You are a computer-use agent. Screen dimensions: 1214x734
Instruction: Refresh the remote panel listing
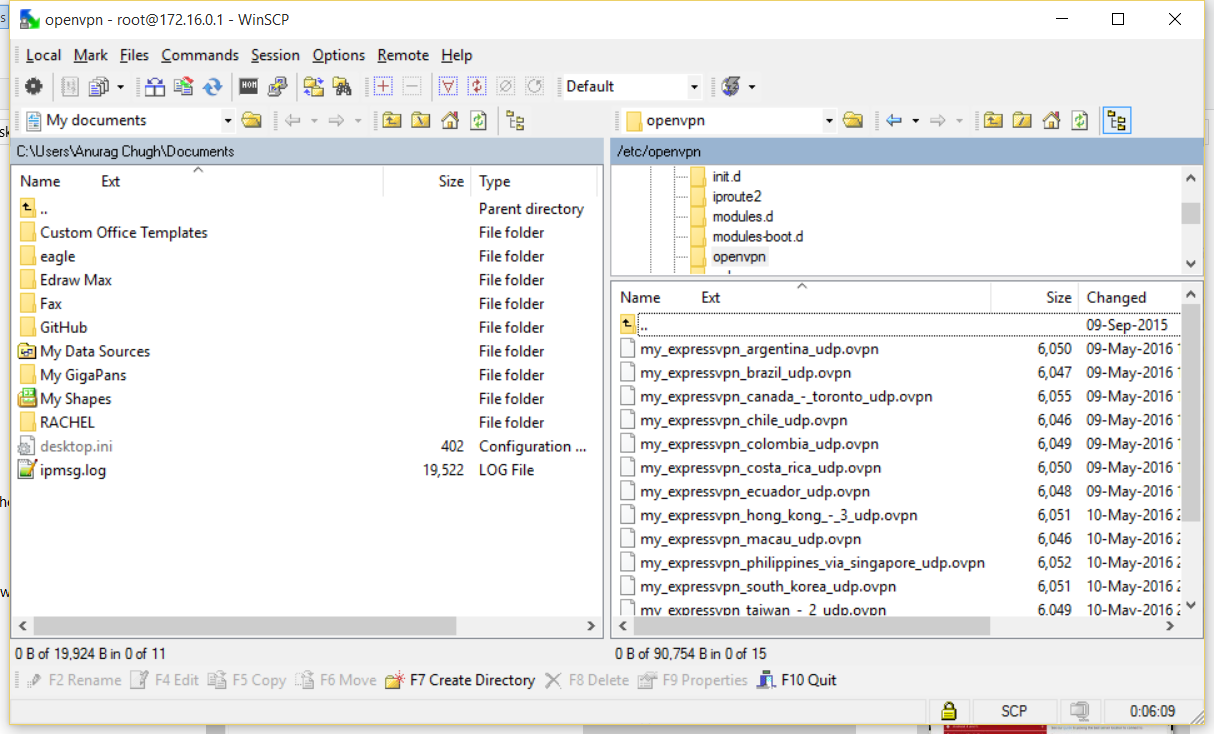[1080, 121]
